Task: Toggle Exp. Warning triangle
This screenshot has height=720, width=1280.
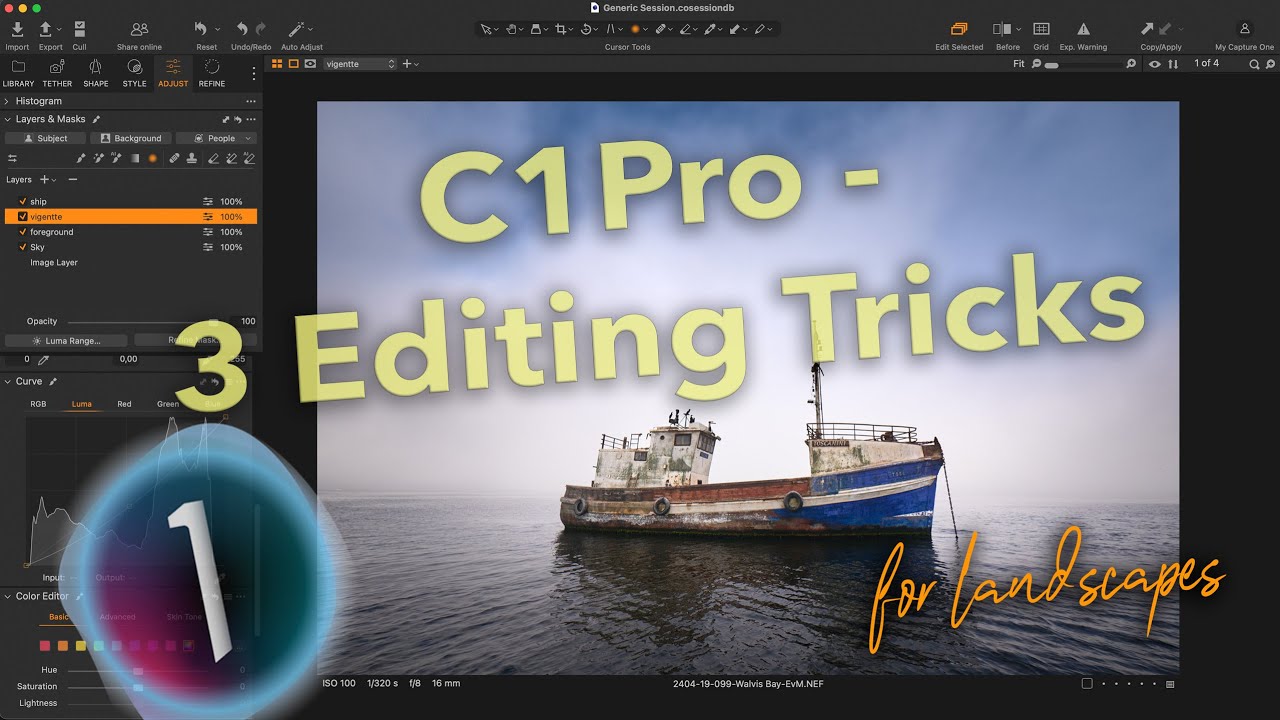Action: click(x=1084, y=30)
